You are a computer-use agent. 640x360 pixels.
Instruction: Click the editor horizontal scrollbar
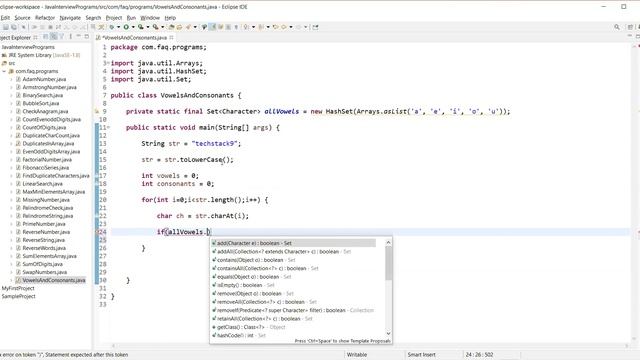[x=369, y=346]
